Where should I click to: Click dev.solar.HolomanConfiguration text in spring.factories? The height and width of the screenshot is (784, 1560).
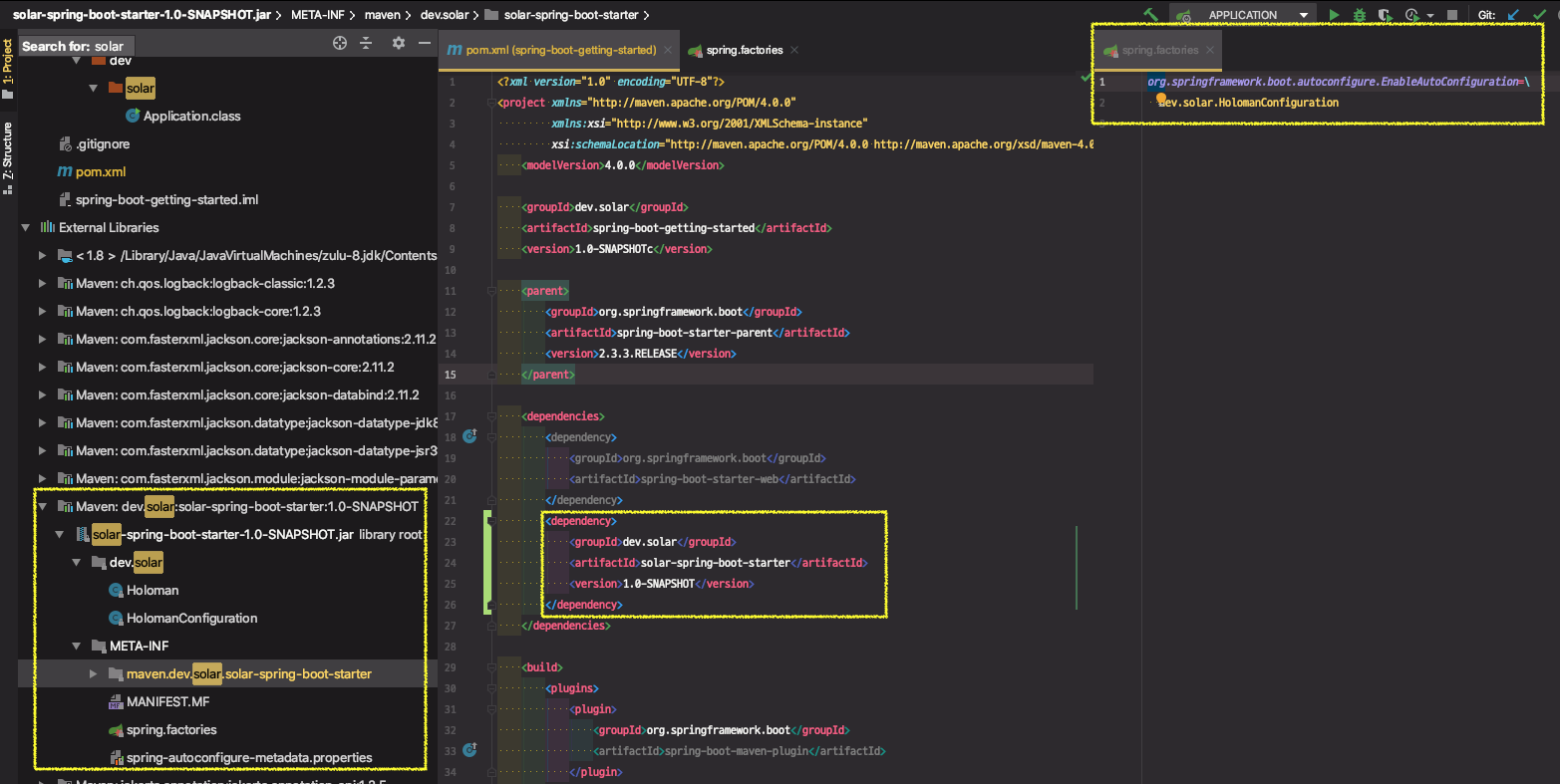pyautogui.click(x=1248, y=103)
